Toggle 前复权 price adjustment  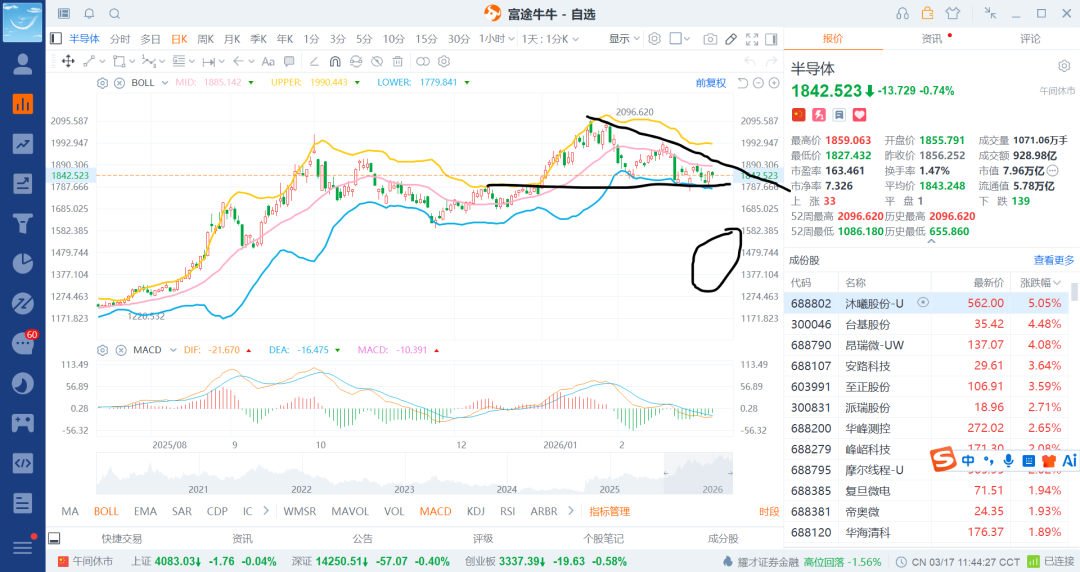[x=711, y=83]
